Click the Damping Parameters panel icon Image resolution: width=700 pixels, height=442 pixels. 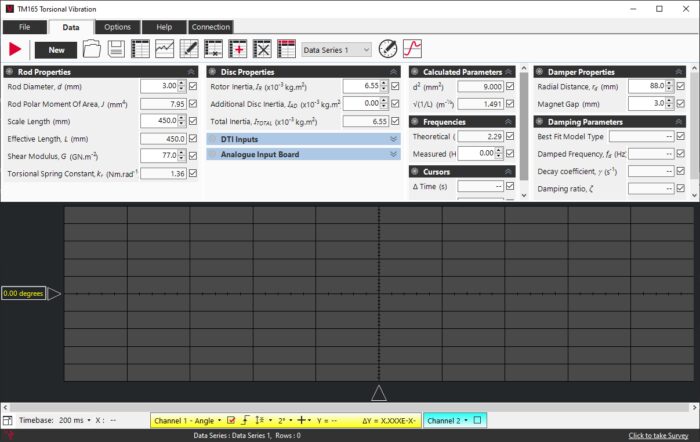pos(539,122)
